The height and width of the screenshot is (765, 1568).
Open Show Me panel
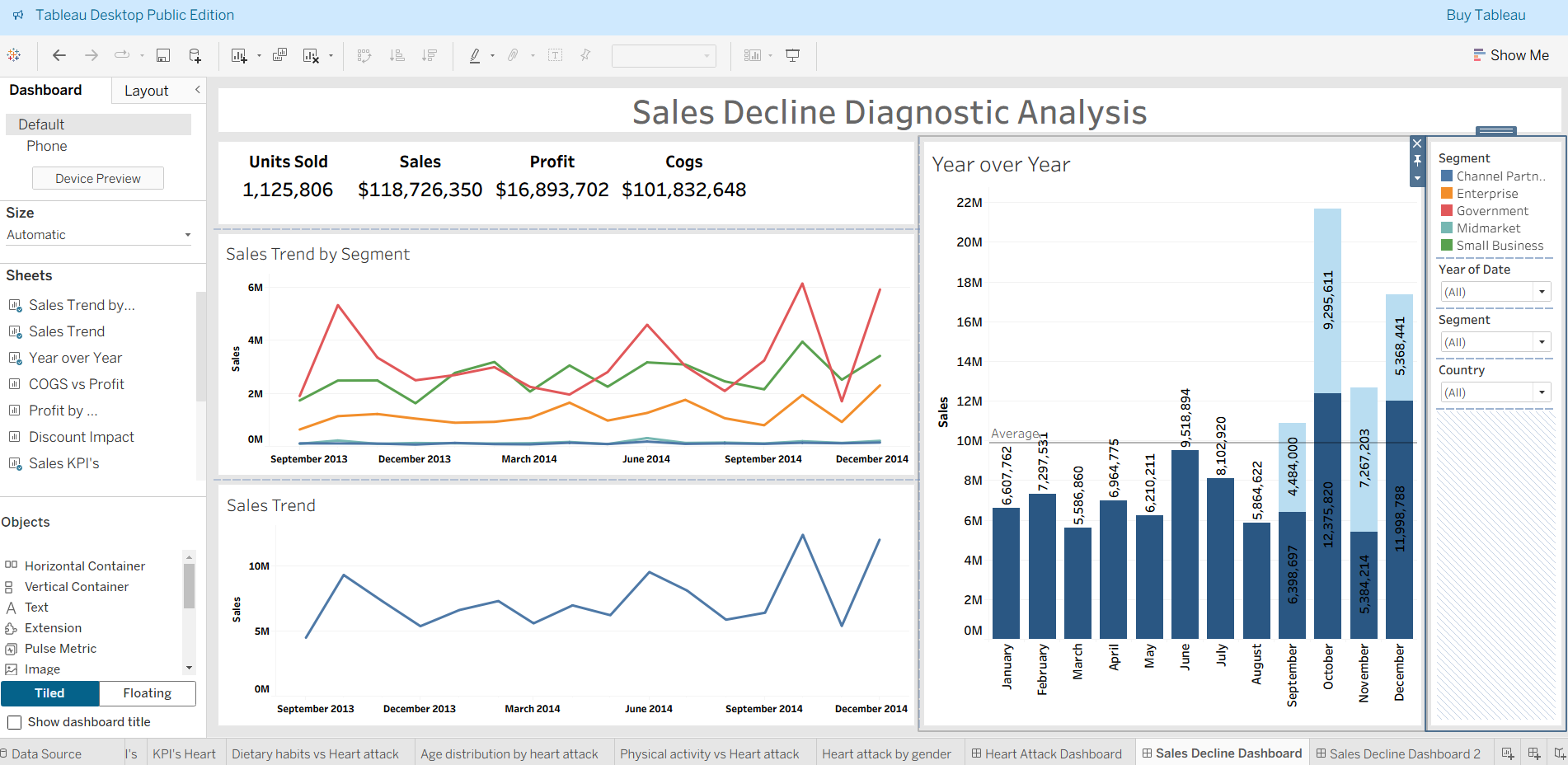(x=1511, y=55)
